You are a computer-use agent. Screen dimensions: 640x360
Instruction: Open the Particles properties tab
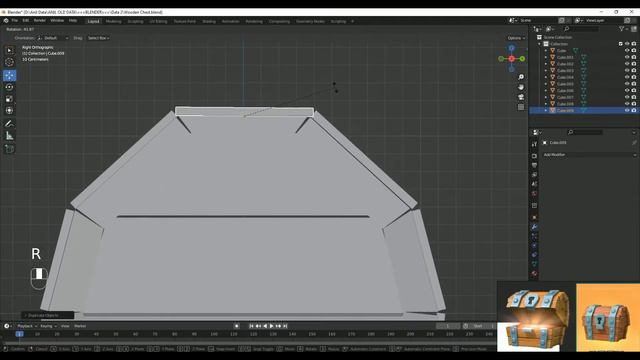click(534, 236)
